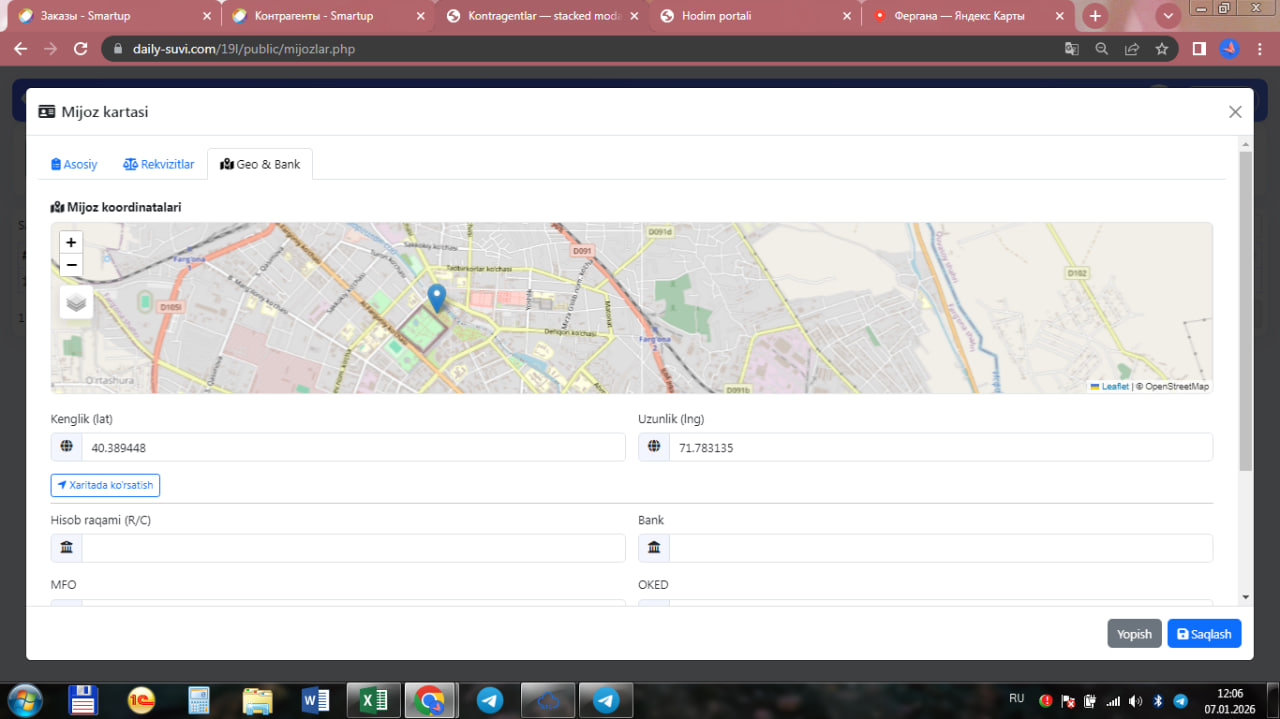
Task: Bookmark this page with star icon
Action: (x=1161, y=49)
